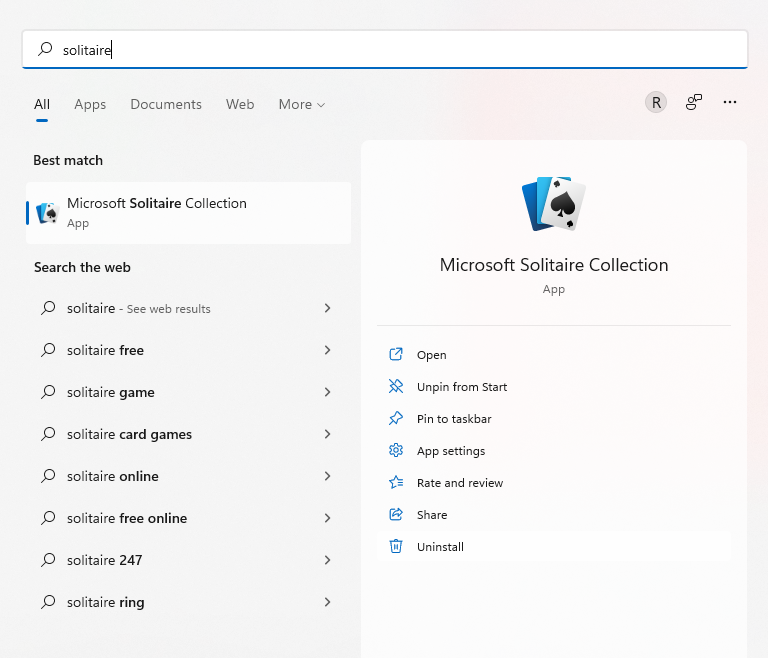Expand the solitaire free suggestion arrow
The width and height of the screenshot is (768, 658).
[327, 350]
